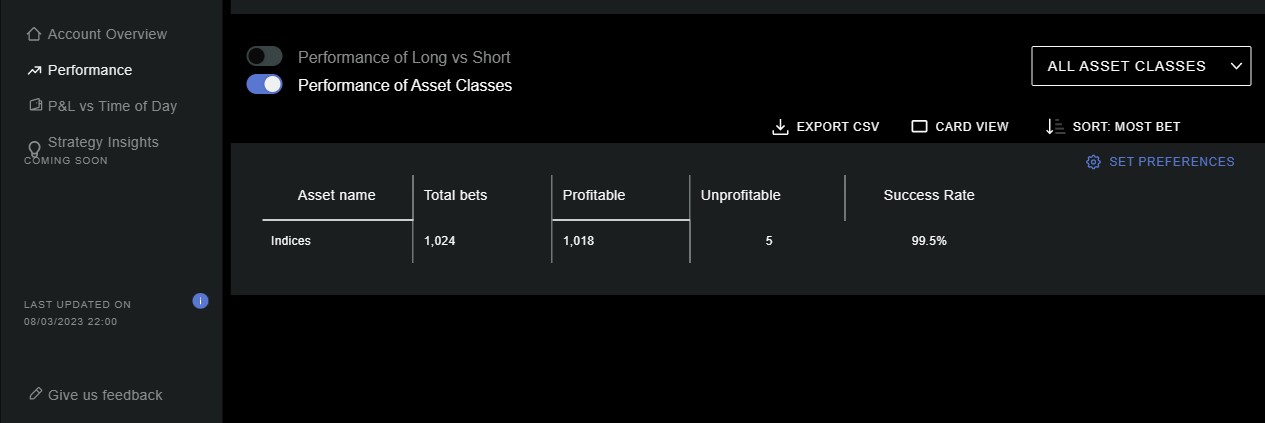Open the Sort: Most Bet sorting option
The width and height of the screenshot is (1265, 423).
(x=1113, y=127)
